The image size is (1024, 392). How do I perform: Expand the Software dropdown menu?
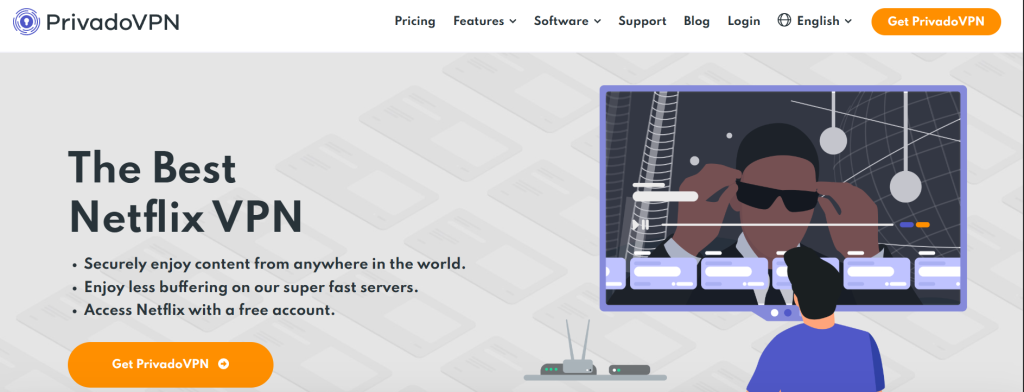point(567,21)
